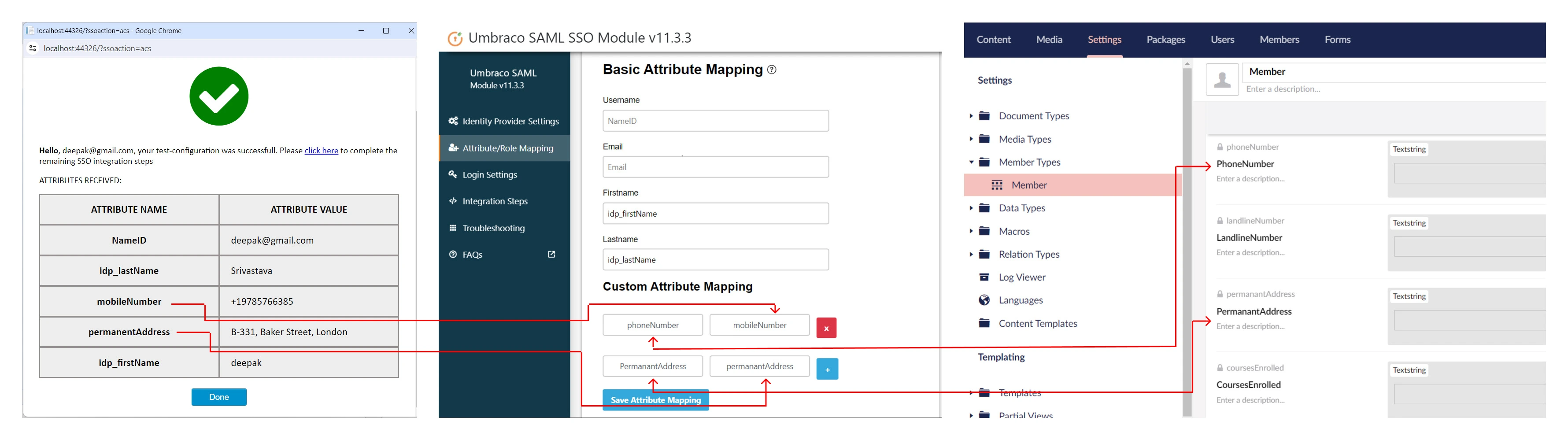The width and height of the screenshot is (1568, 440).
Task: Add a custom attribute row (blue plus)
Action: pyautogui.click(x=827, y=369)
